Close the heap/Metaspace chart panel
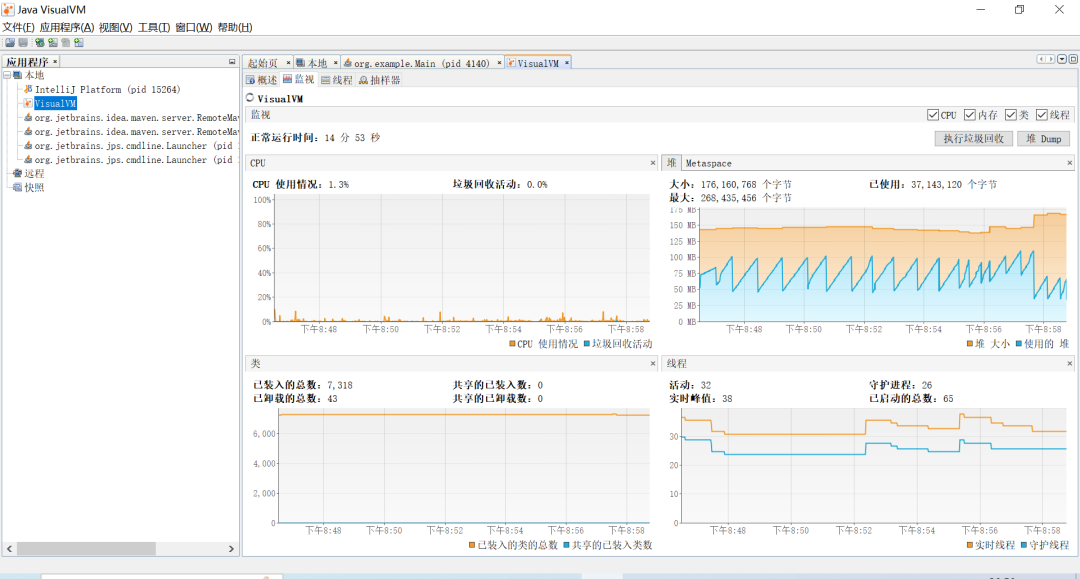Screen dimensions: 1080x579 1070,163
